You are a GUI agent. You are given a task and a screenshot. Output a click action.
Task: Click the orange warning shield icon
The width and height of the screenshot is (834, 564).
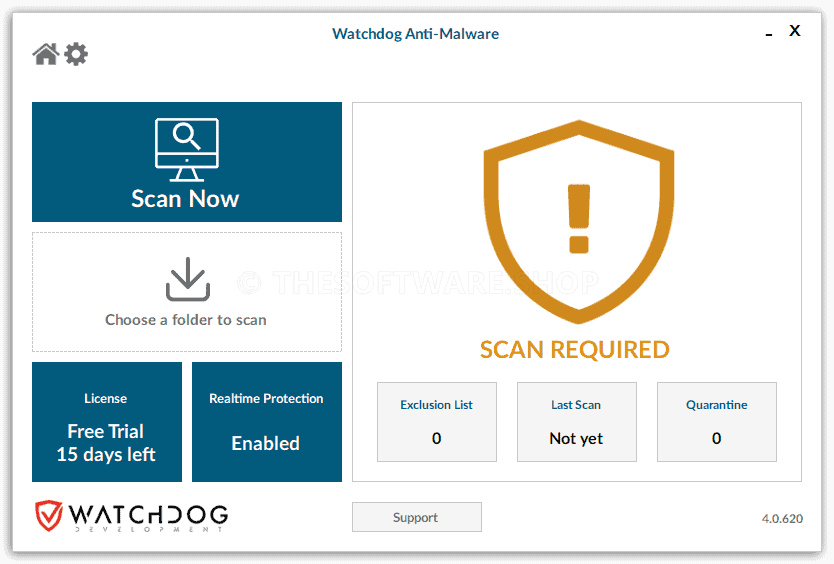click(x=579, y=222)
